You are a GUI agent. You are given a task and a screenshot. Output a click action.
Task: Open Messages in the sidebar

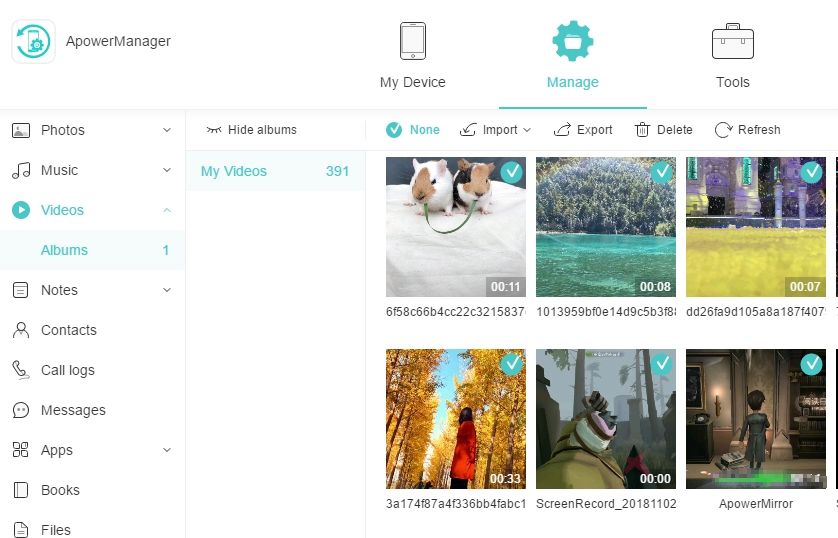[x=72, y=410]
